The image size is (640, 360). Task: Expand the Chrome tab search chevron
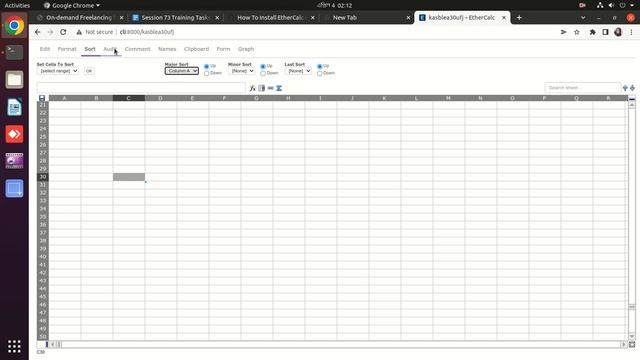pyautogui.click(x=583, y=18)
